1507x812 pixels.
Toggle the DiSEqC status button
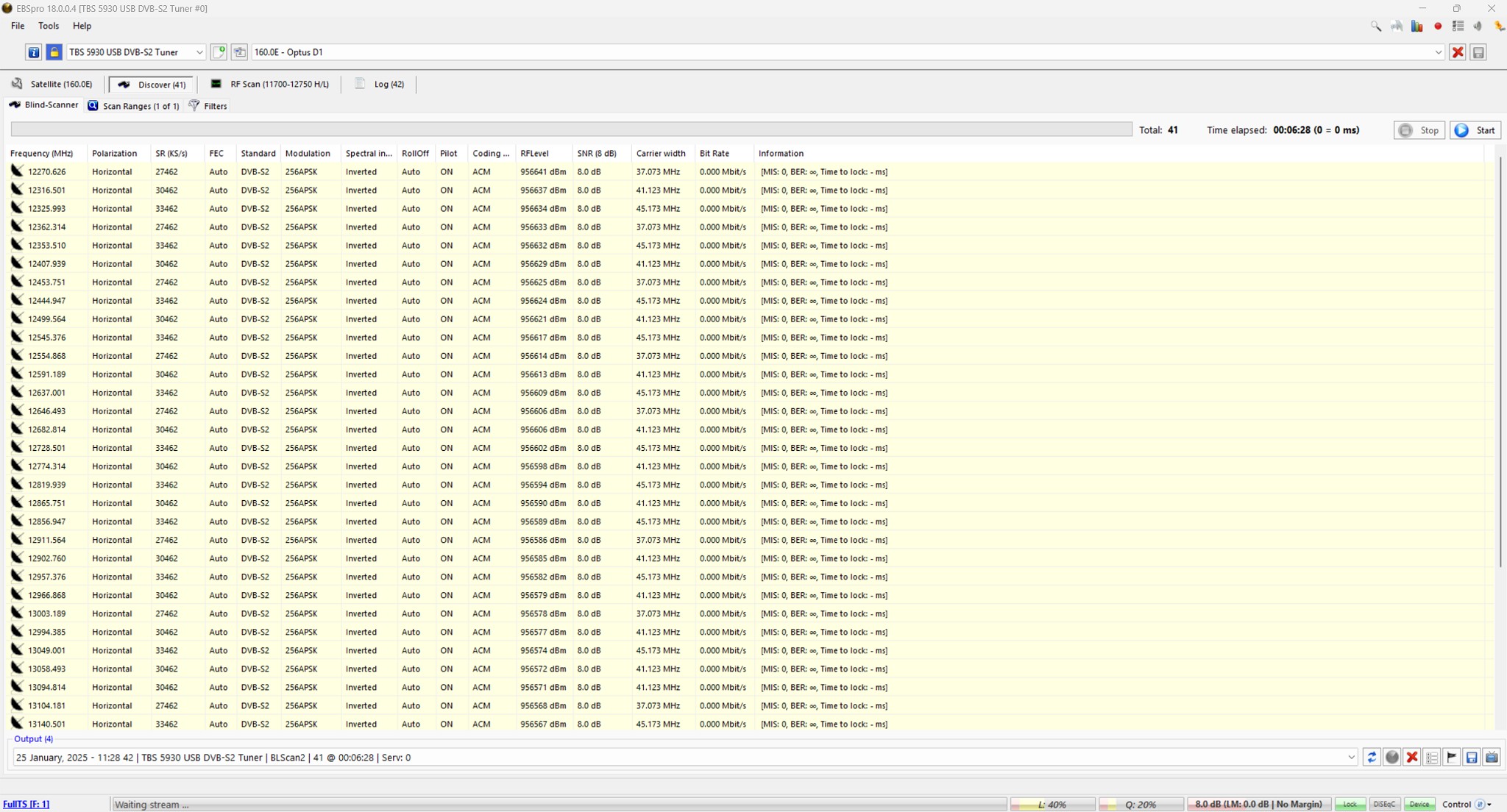click(1384, 804)
